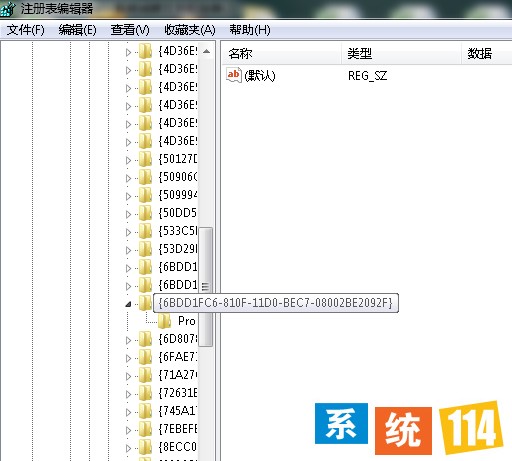Screen dimensions: 512x461
Task: Open the 编辑(E) menu
Action: (77, 30)
